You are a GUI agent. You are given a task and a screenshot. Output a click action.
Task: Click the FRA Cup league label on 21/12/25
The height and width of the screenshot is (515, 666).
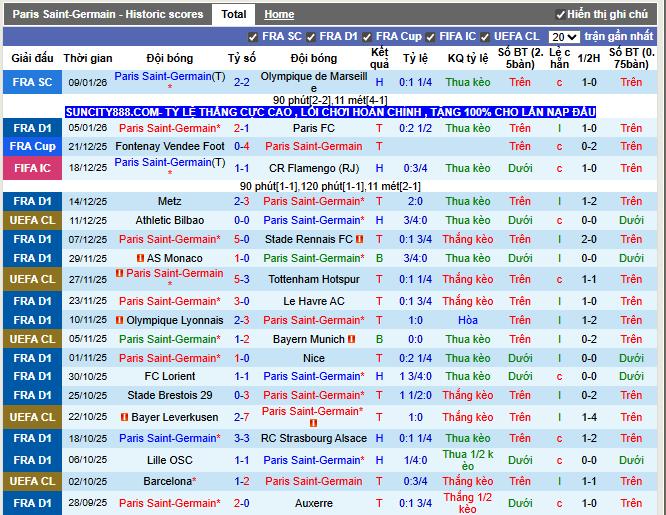[32, 146]
